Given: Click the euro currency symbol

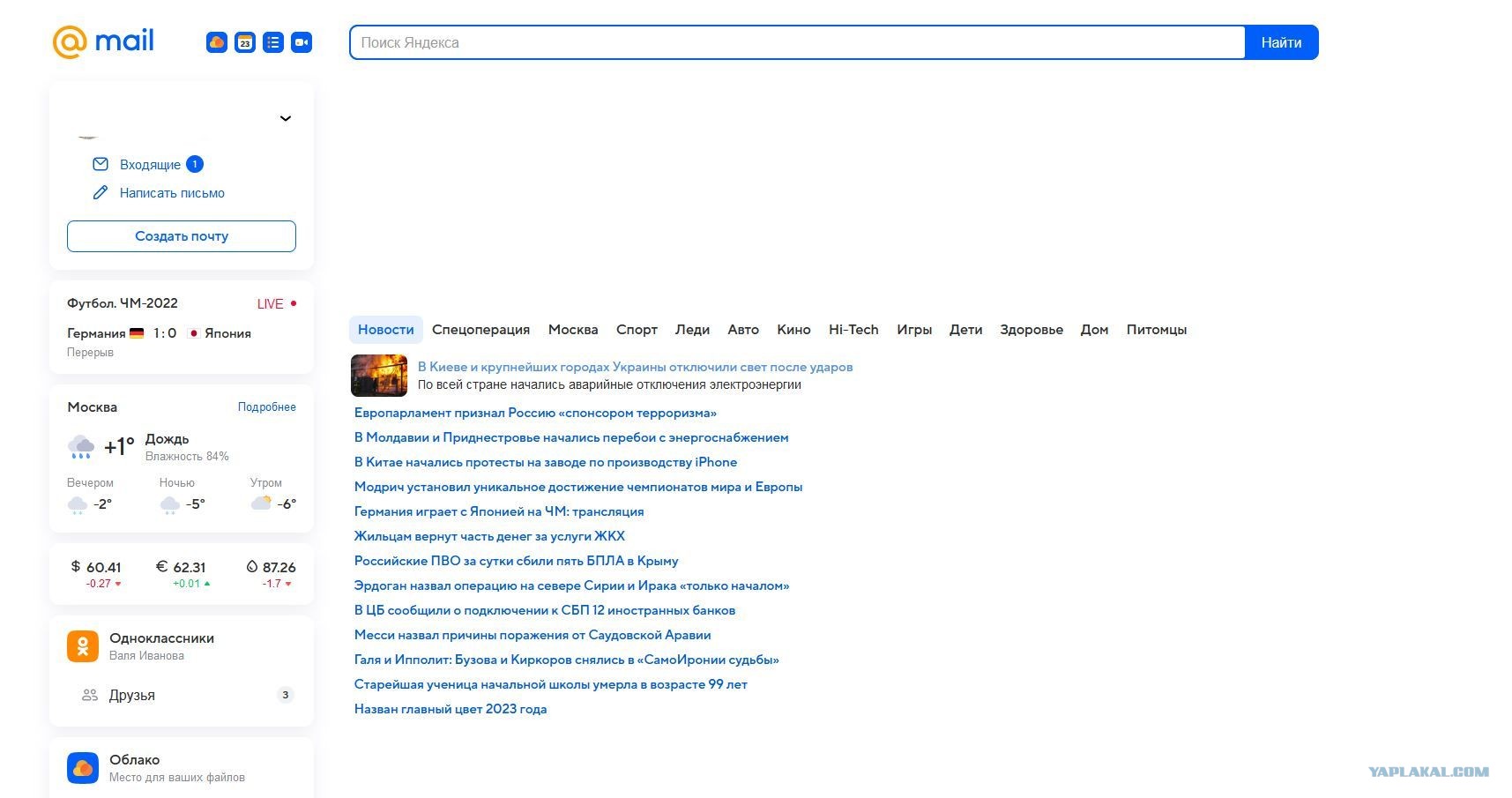Looking at the screenshot, I should tap(161, 566).
